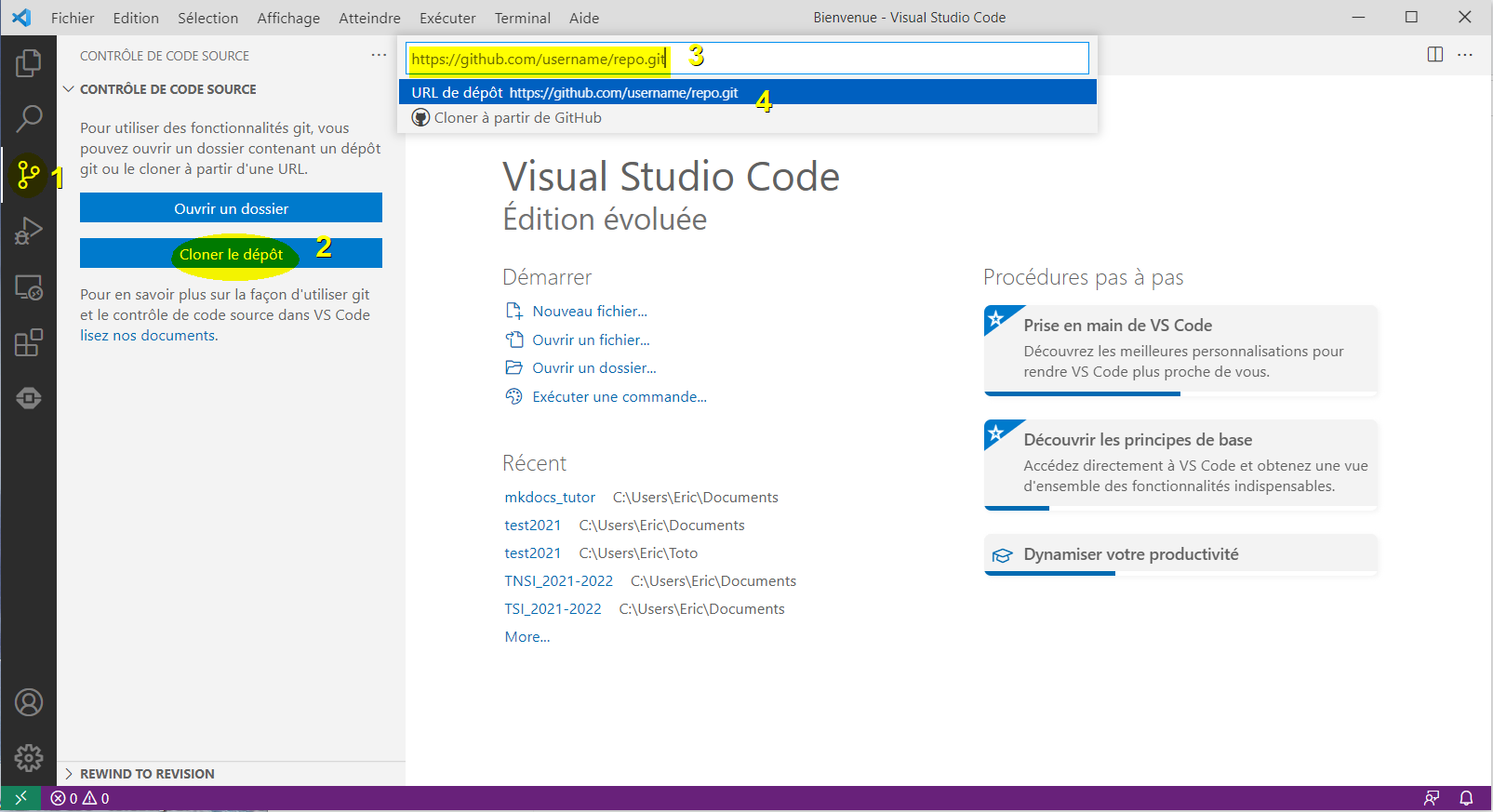Click the remote window indicator in status bar

click(20, 798)
